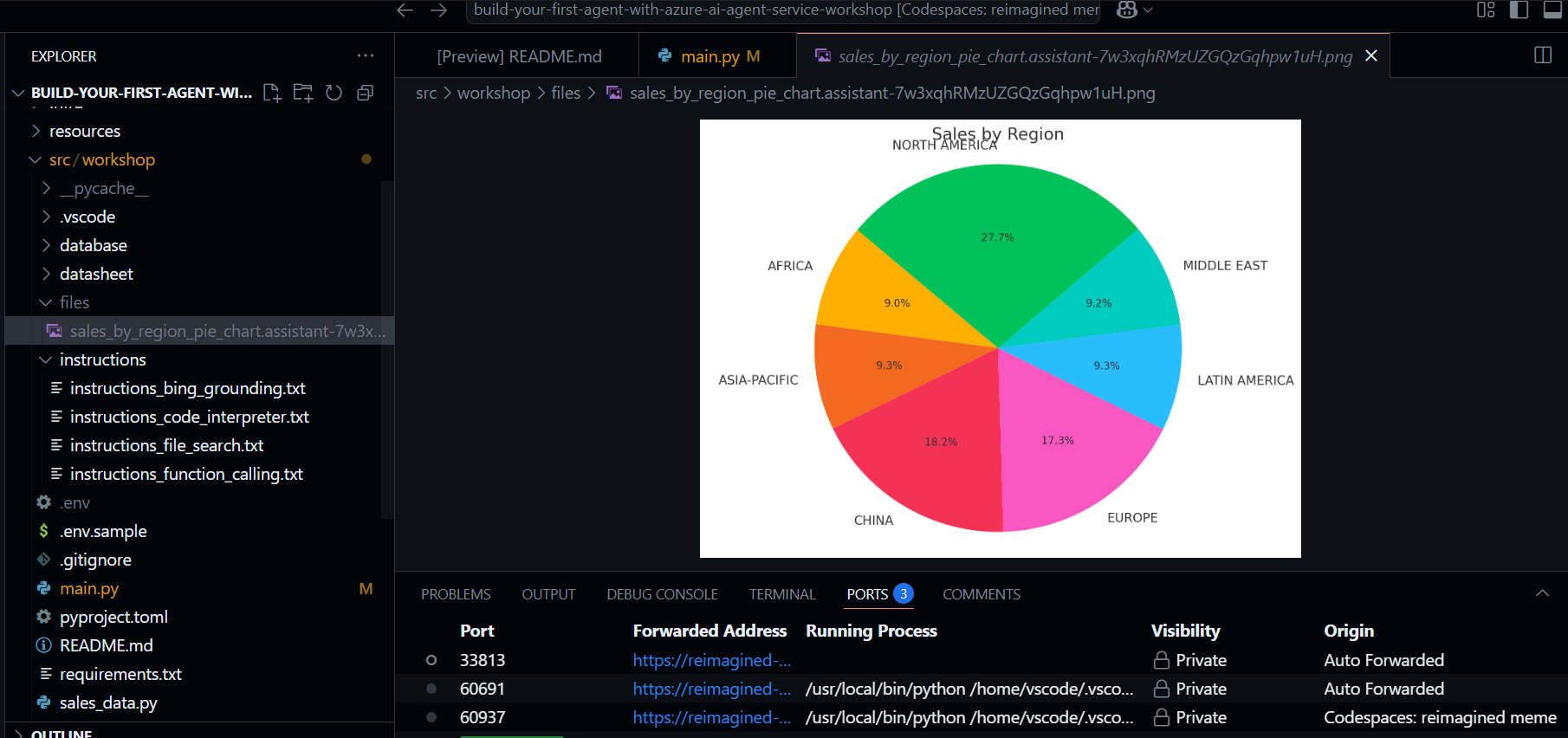Viewport: 1568px width, 738px height.
Task: Go back using the navigation arrow
Action: click(405, 10)
